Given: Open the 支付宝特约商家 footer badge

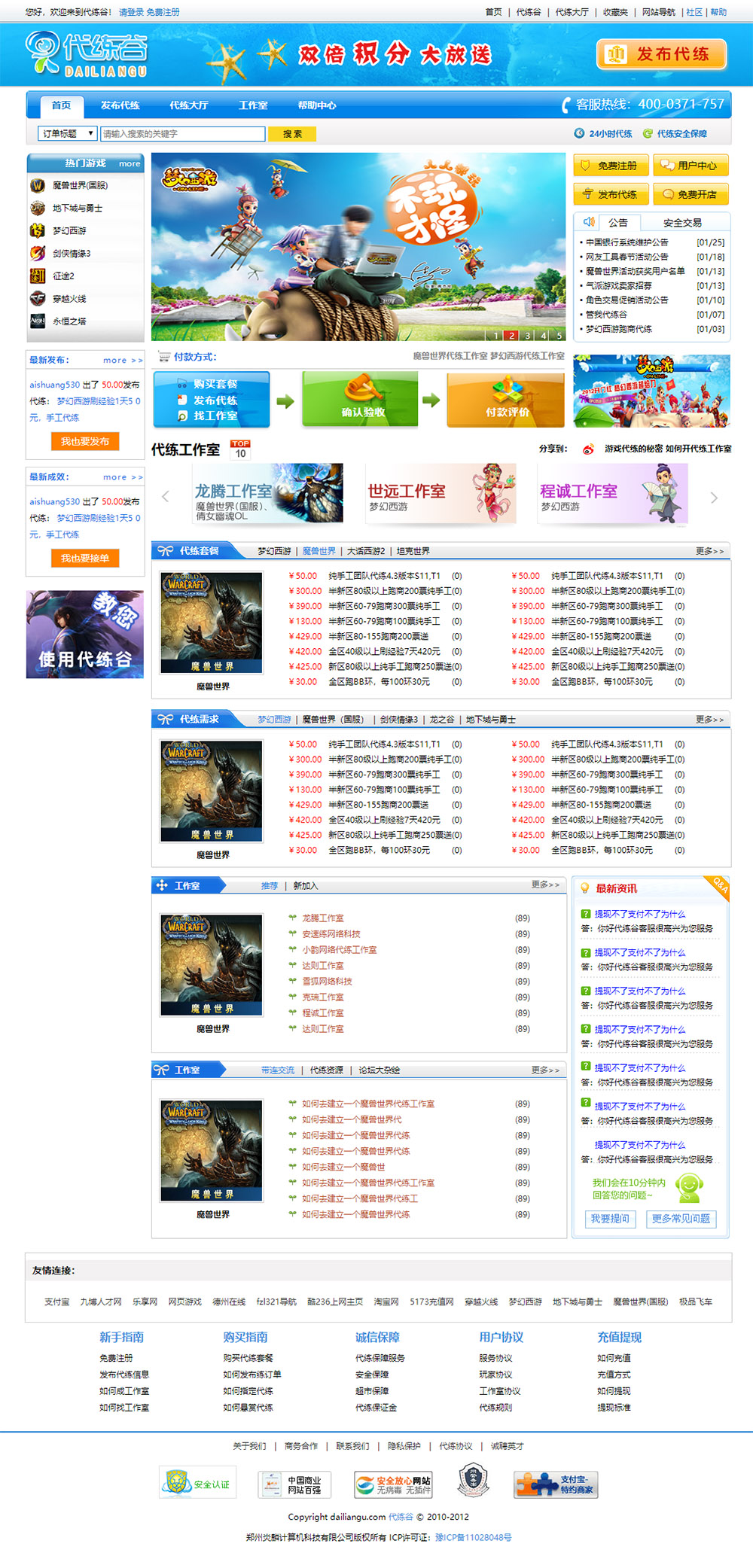Looking at the screenshot, I should click(554, 1484).
